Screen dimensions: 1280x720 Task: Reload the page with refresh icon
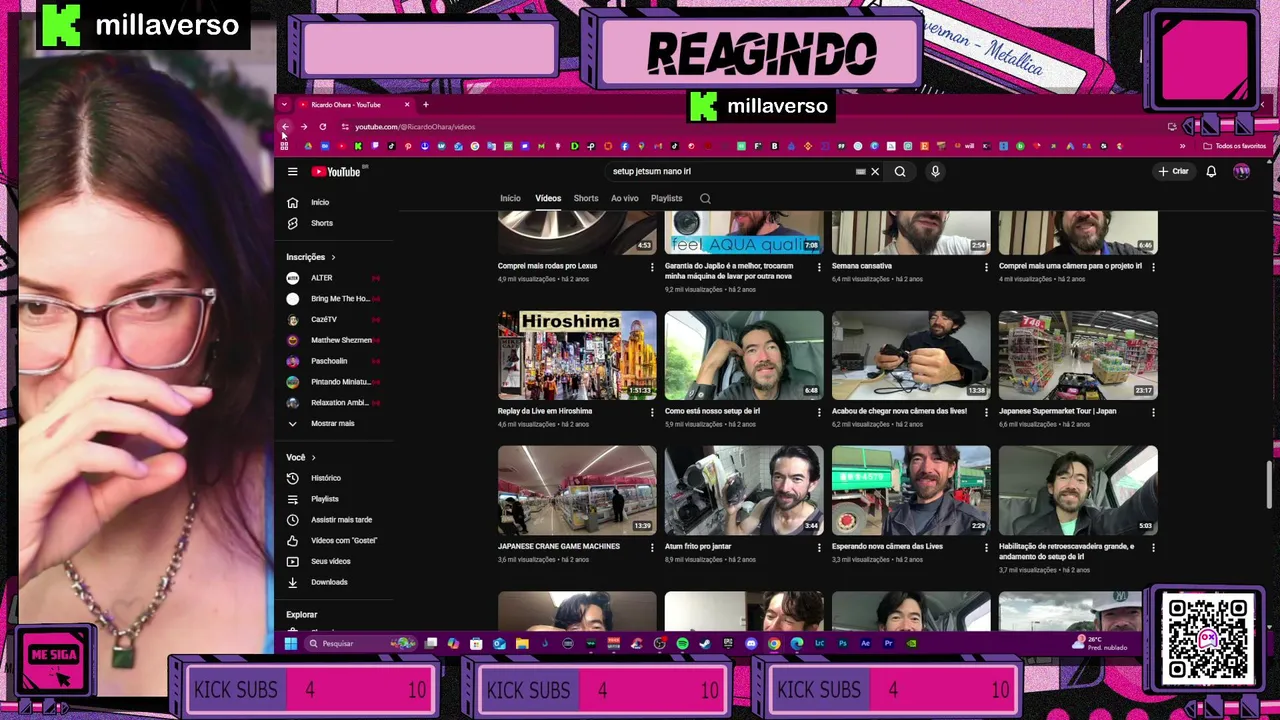(x=323, y=127)
